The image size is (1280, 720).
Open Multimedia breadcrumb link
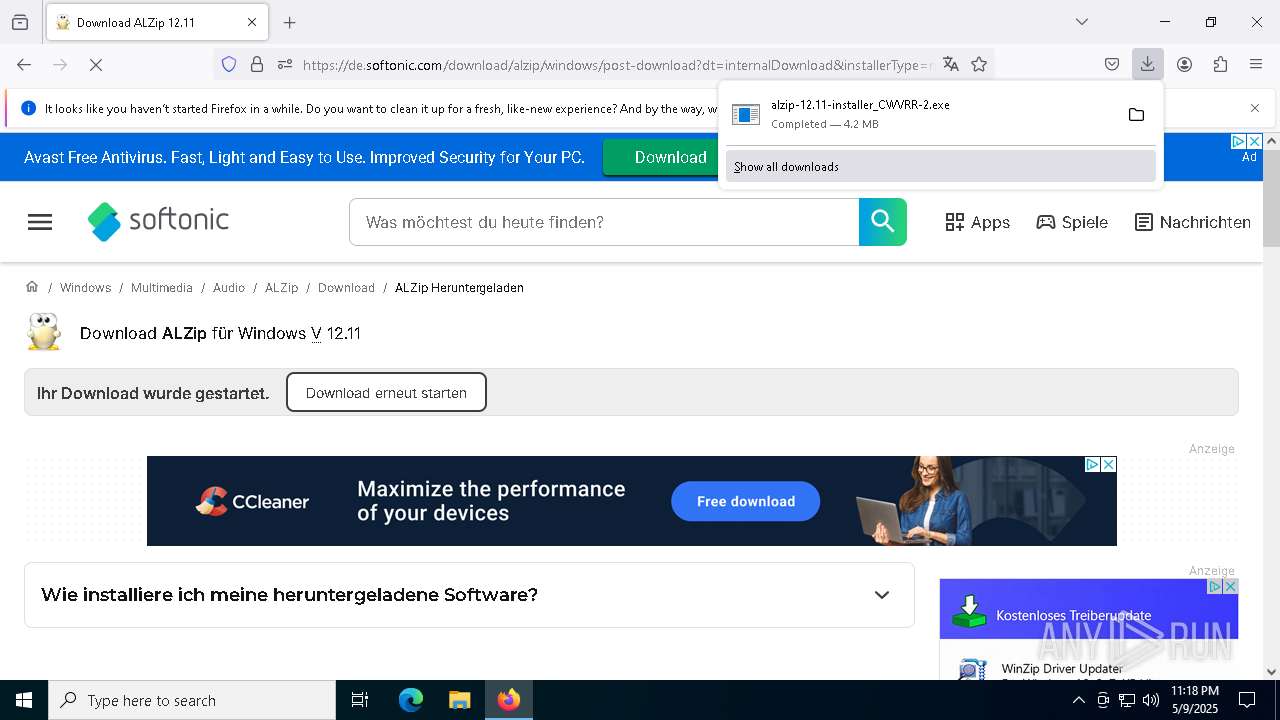pos(162,288)
